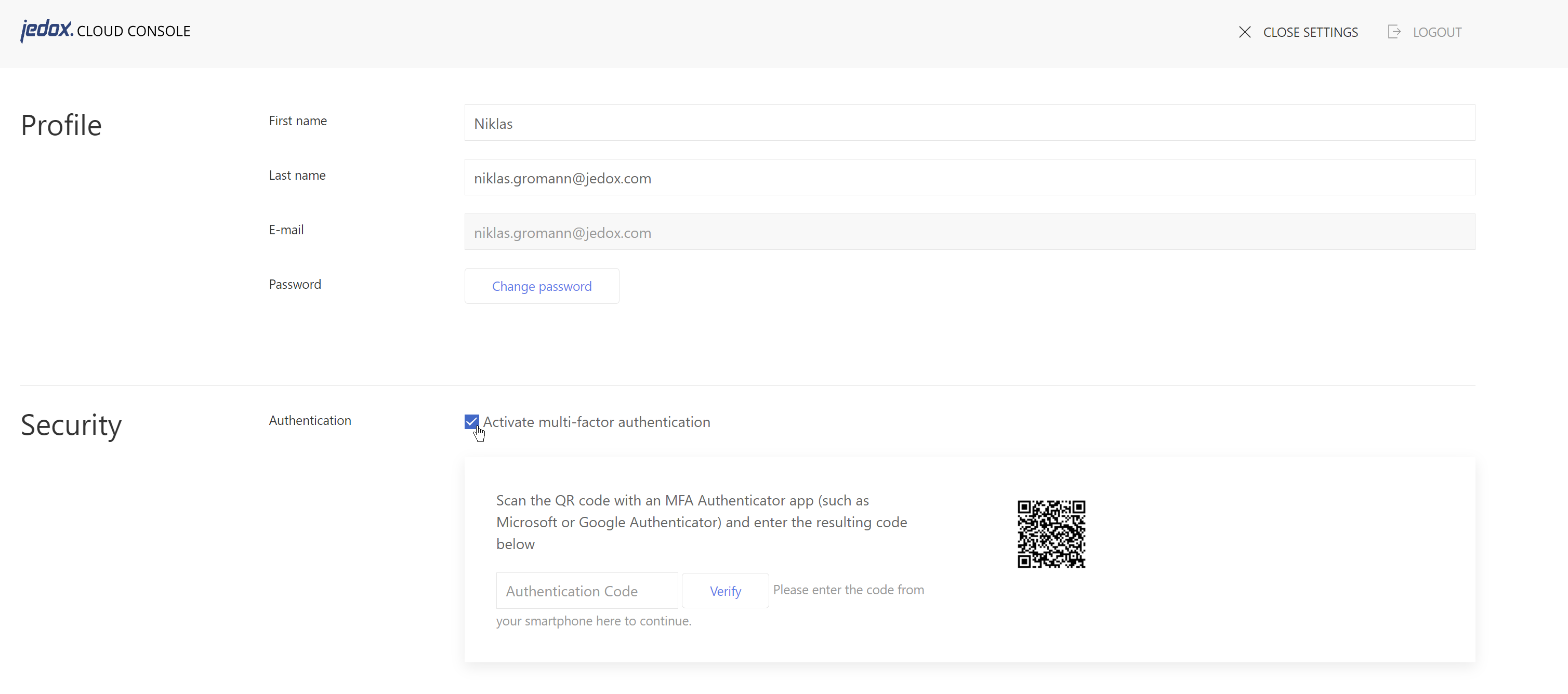The height and width of the screenshot is (694, 1568).
Task: Click the Authentication Code input
Action: click(x=586, y=591)
